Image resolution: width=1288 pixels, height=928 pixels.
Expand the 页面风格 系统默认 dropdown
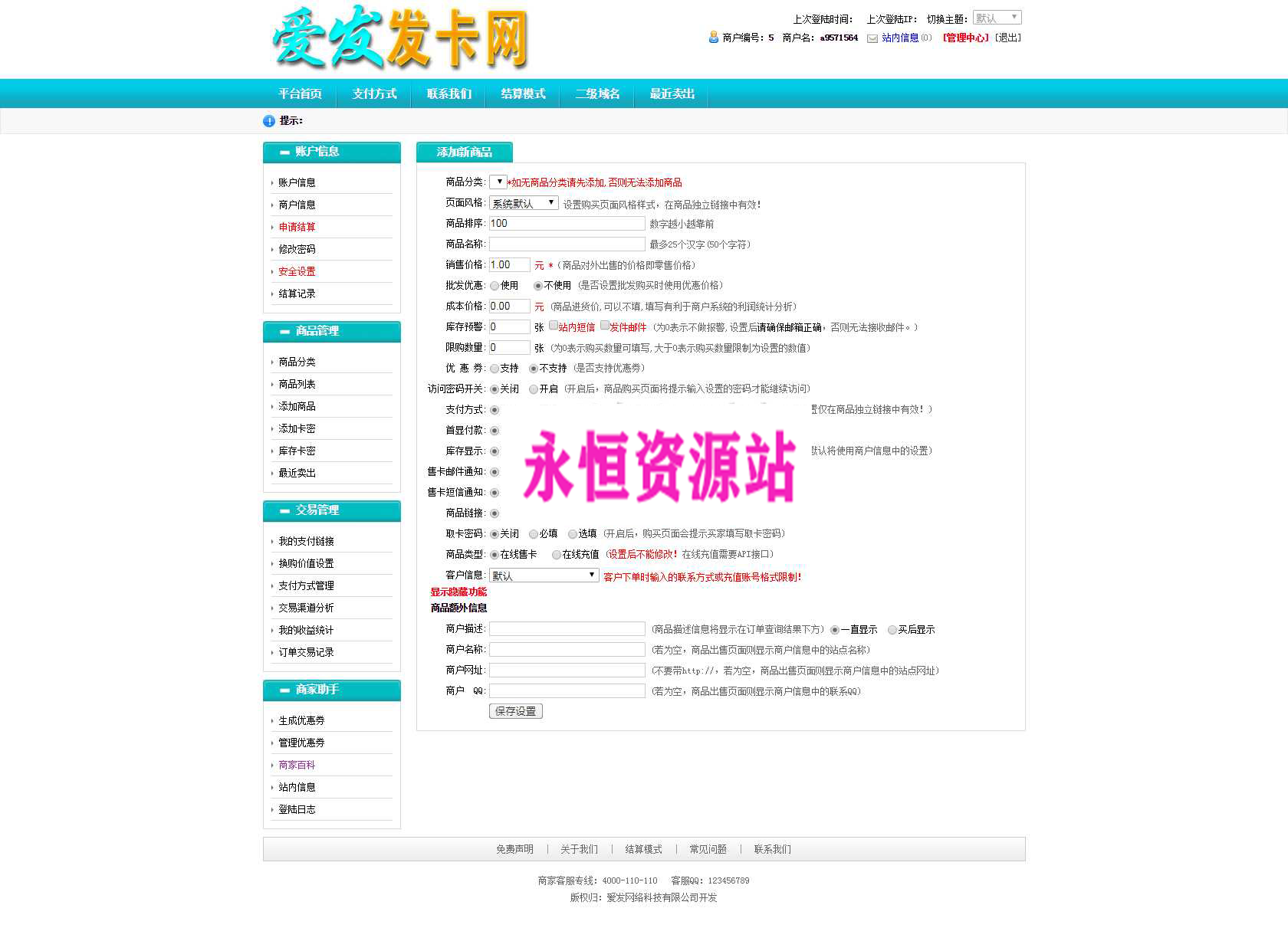(x=524, y=203)
